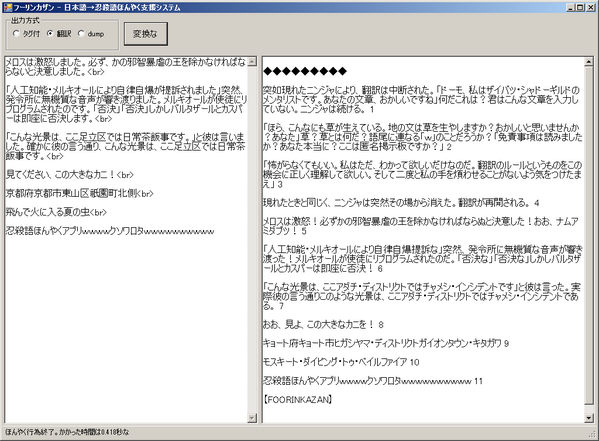Click the app icon in title bar
Screen dimensions: 599x441
[x=8, y=7]
